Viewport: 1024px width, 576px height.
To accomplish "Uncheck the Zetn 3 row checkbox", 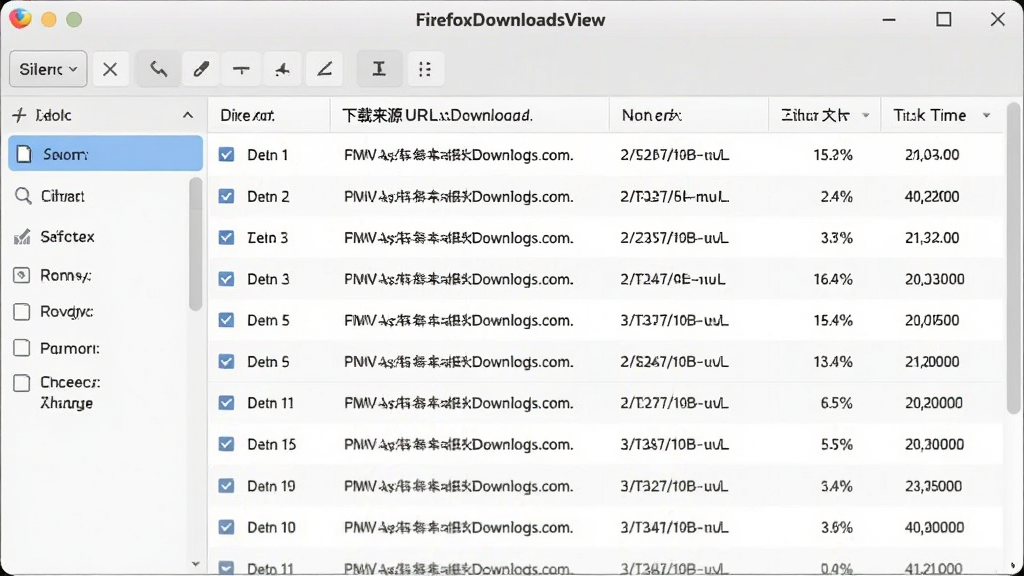I will [x=227, y=237].
